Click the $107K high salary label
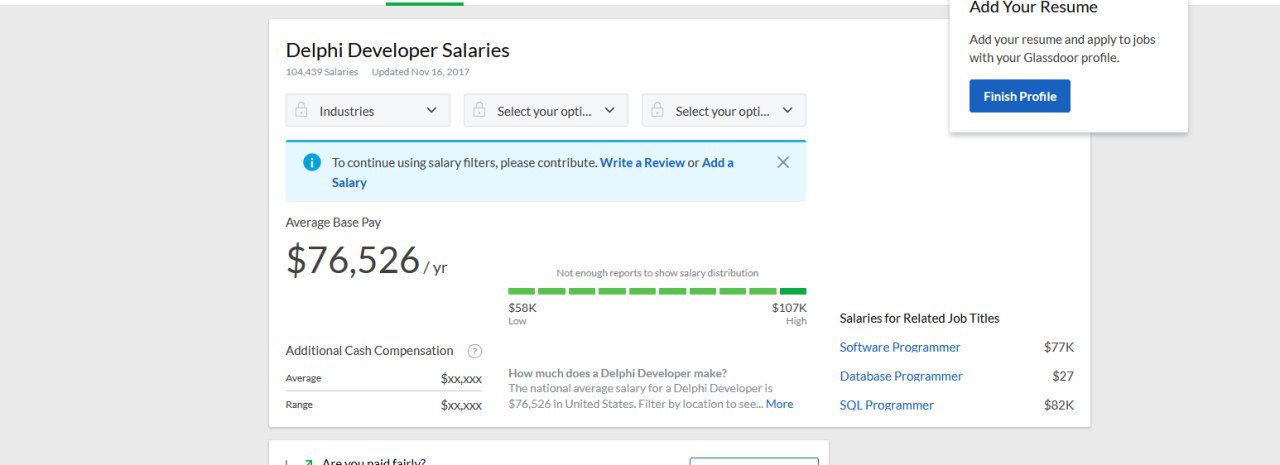1280x465 pixels. click(x=789, y=308)
